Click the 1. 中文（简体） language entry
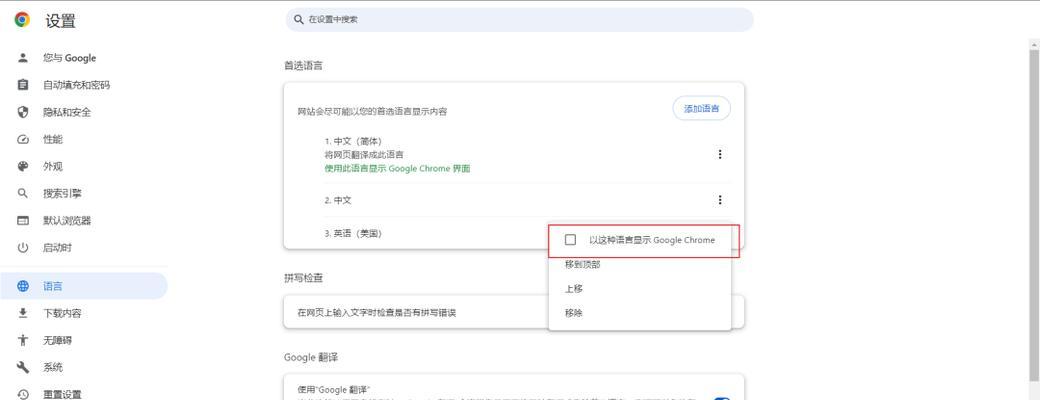Screen dimensions: 1040x400 click(x=353, y=141)
